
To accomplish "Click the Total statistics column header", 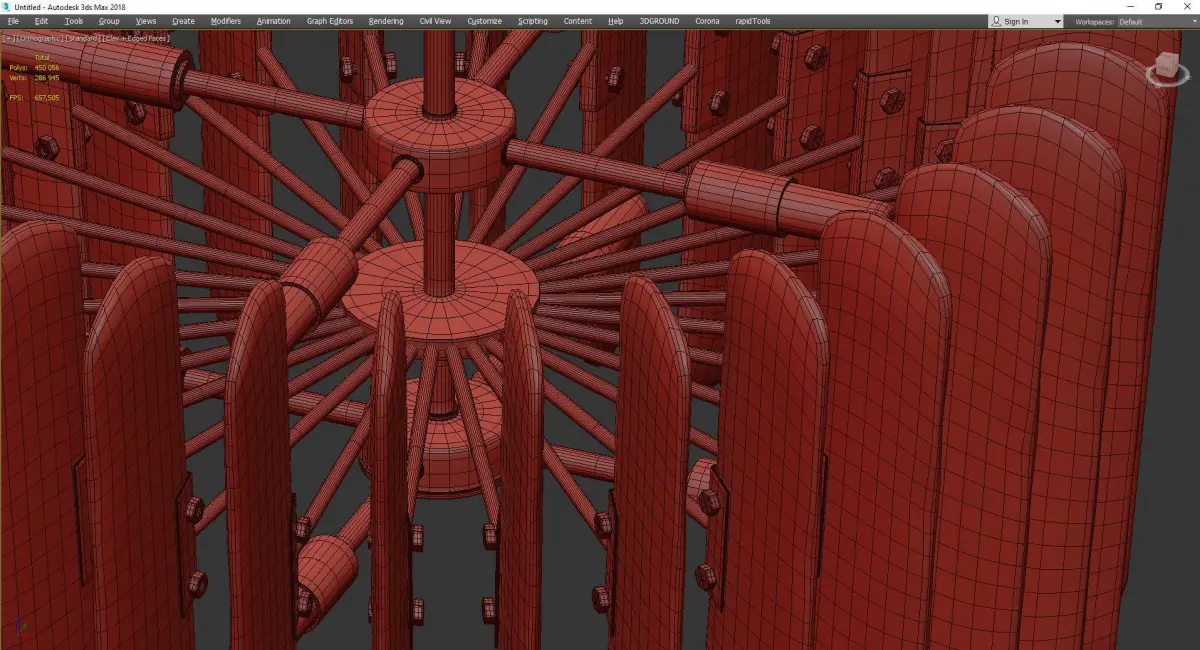I will tap(42, 58).
